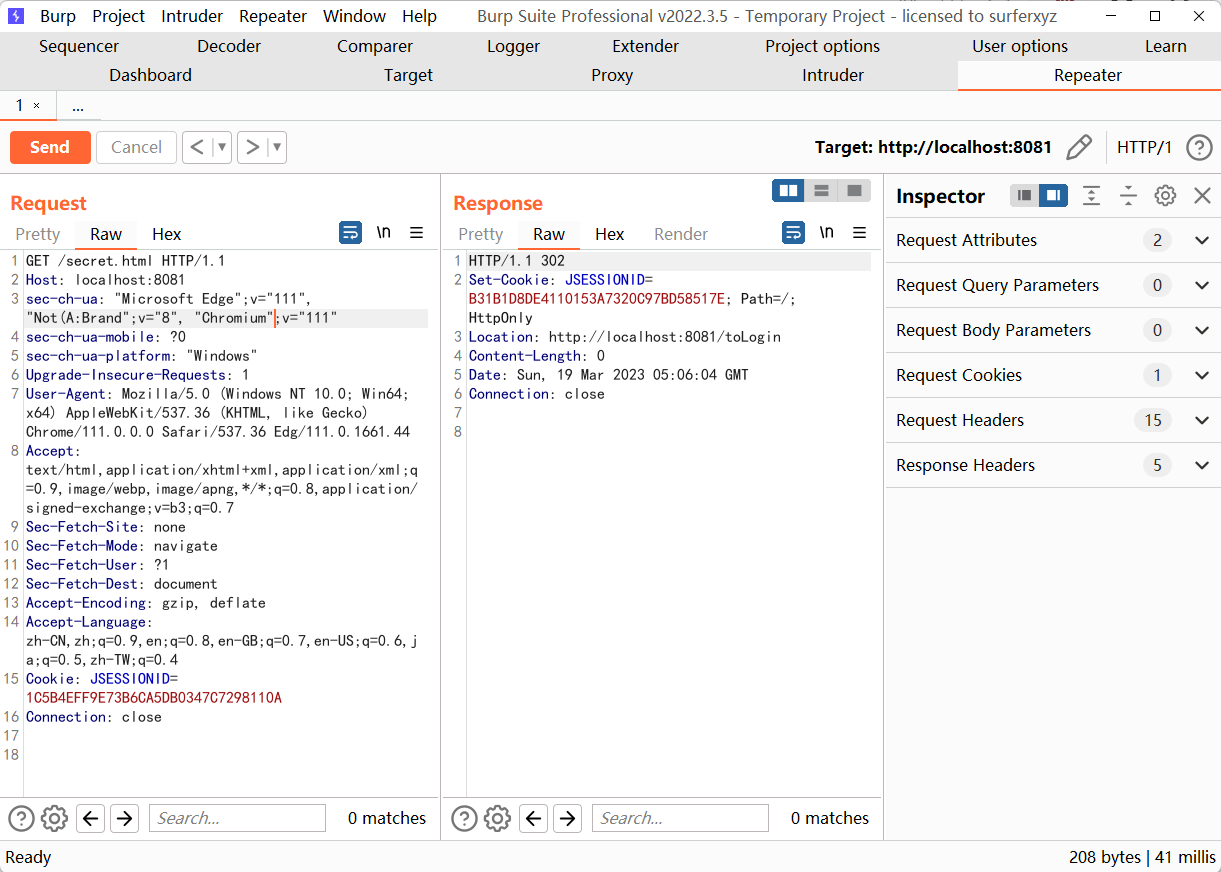Screen dimensions: 1221x872
Task: Select the Response Render view
Action: 681,234
